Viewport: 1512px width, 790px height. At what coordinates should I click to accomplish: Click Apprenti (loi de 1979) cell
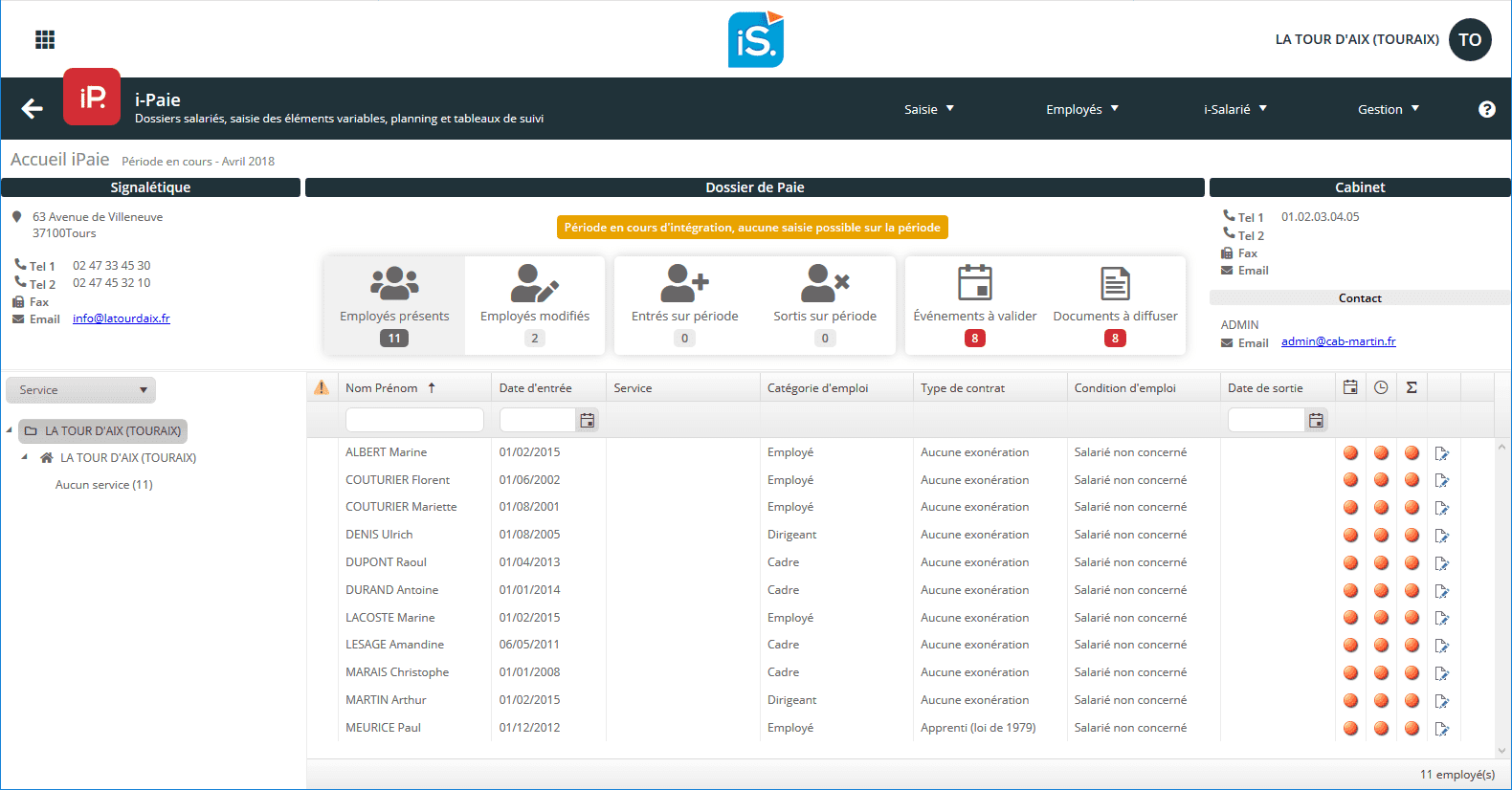978,728
